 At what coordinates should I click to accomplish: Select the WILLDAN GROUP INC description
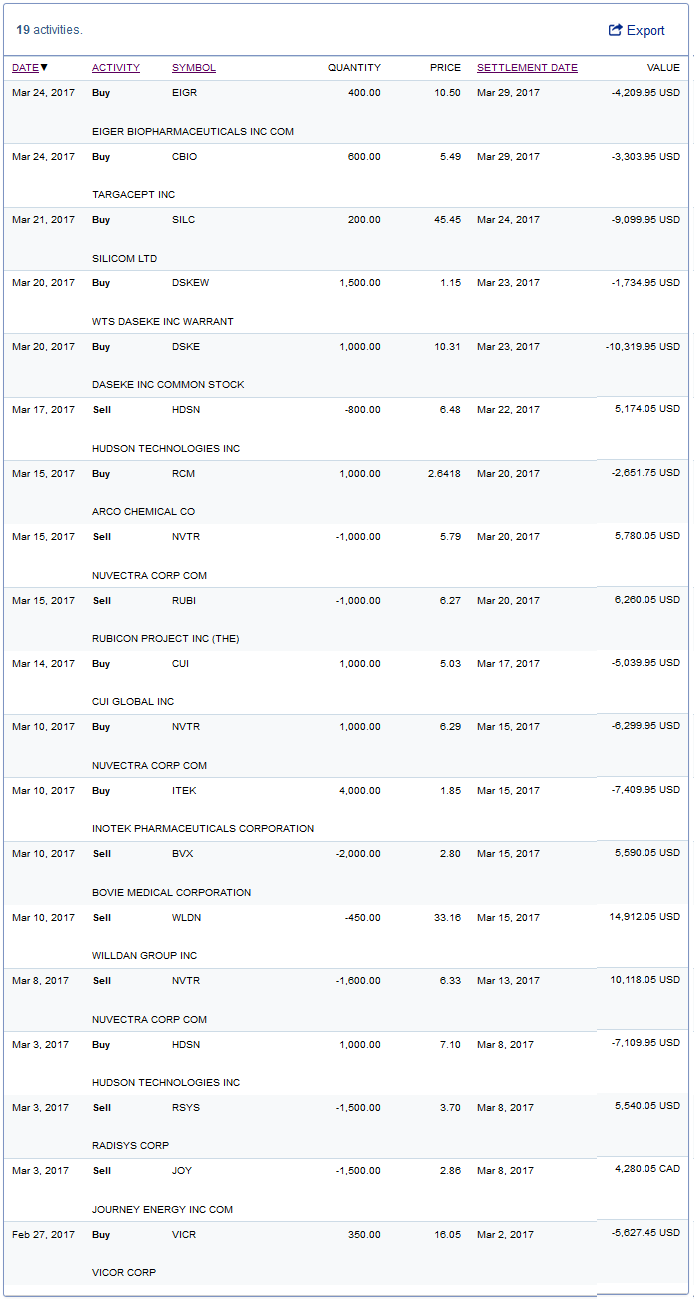(144, 956)
